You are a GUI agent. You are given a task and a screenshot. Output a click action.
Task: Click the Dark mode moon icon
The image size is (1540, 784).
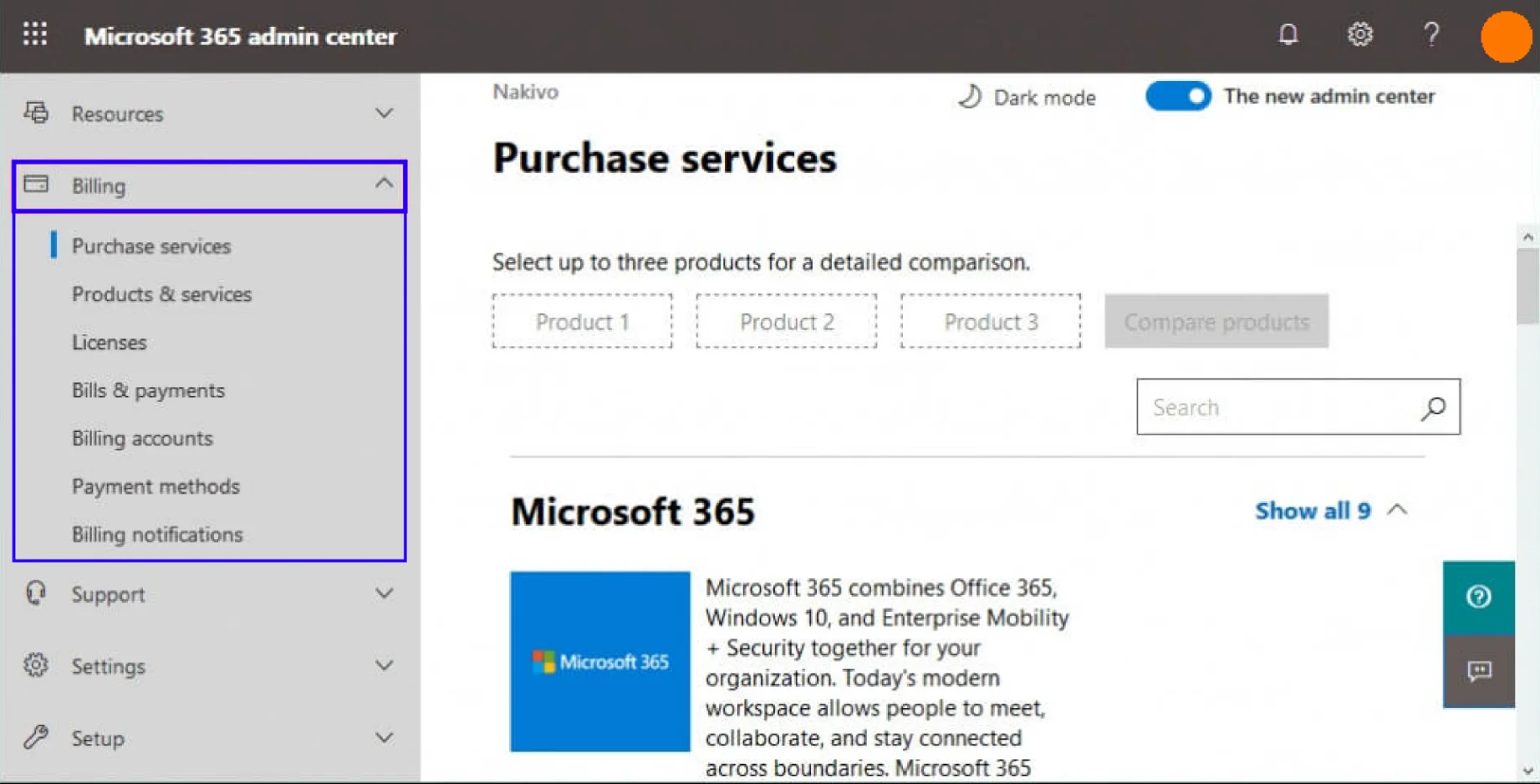coord(970,96)
